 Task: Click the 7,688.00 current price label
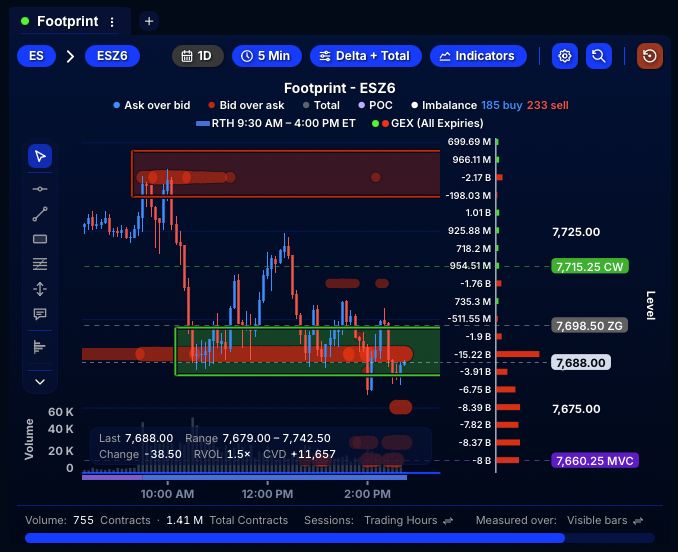581,363
